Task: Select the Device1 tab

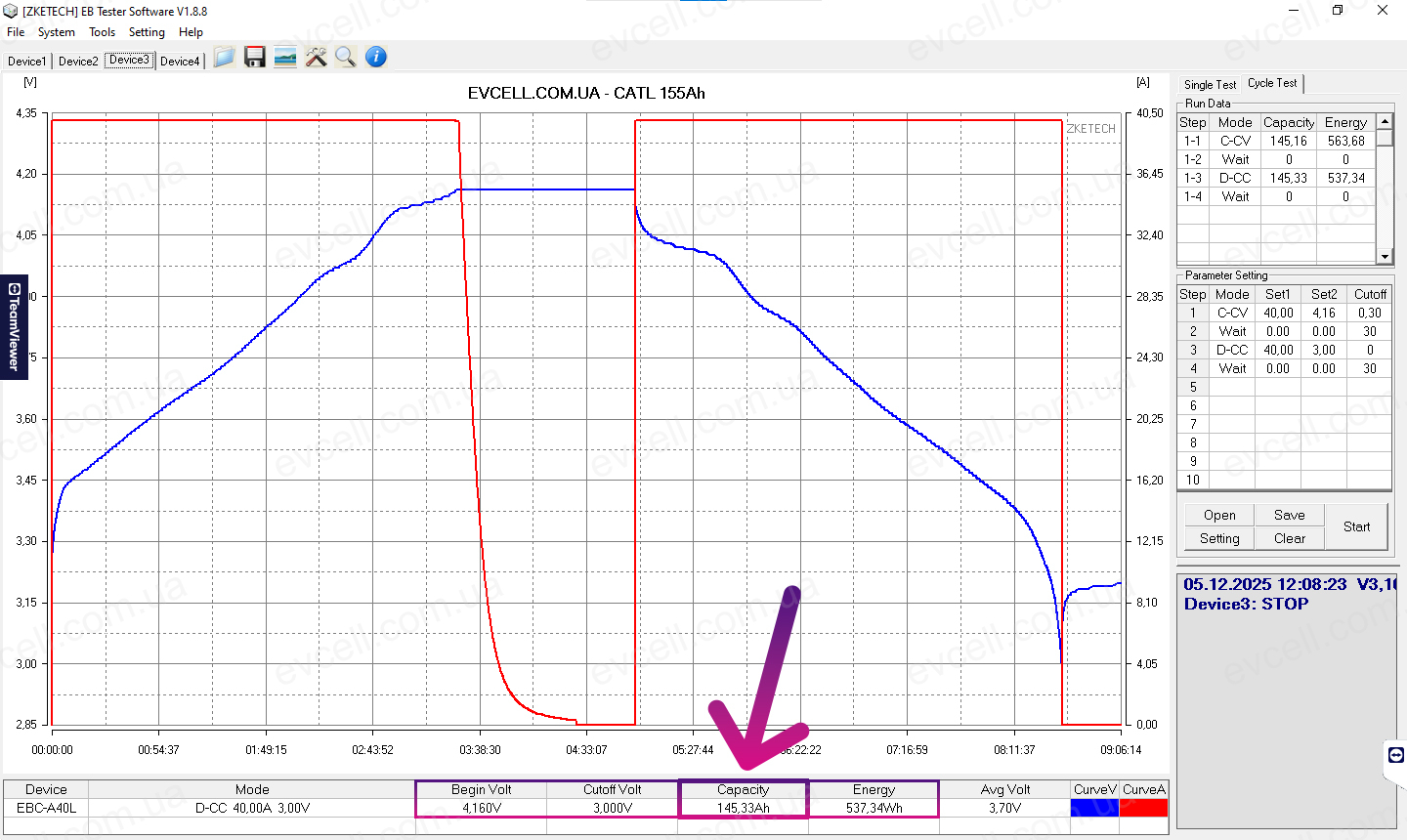Action: tap(26, 61)
